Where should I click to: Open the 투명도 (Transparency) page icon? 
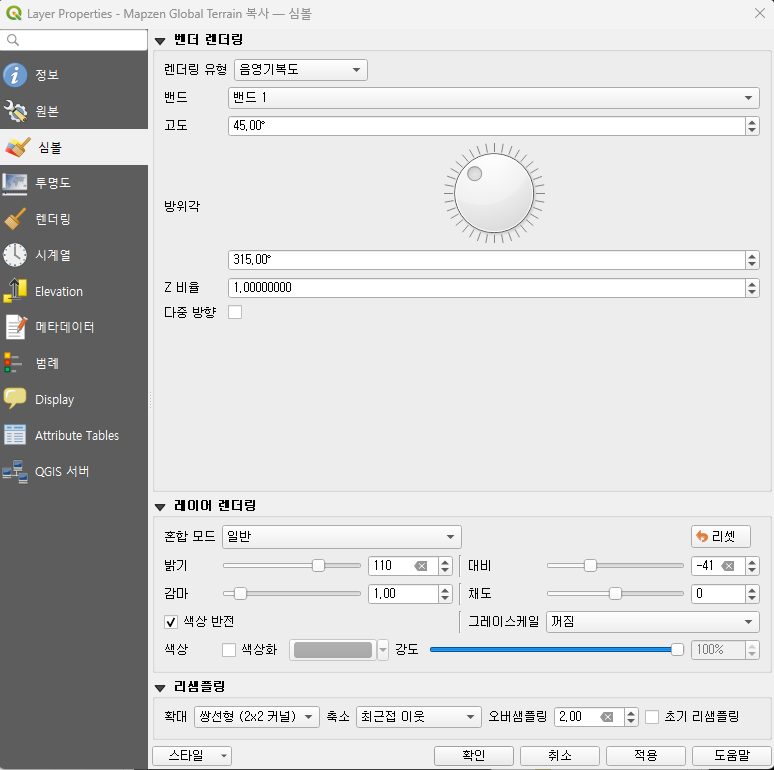[x=15, y=183]
